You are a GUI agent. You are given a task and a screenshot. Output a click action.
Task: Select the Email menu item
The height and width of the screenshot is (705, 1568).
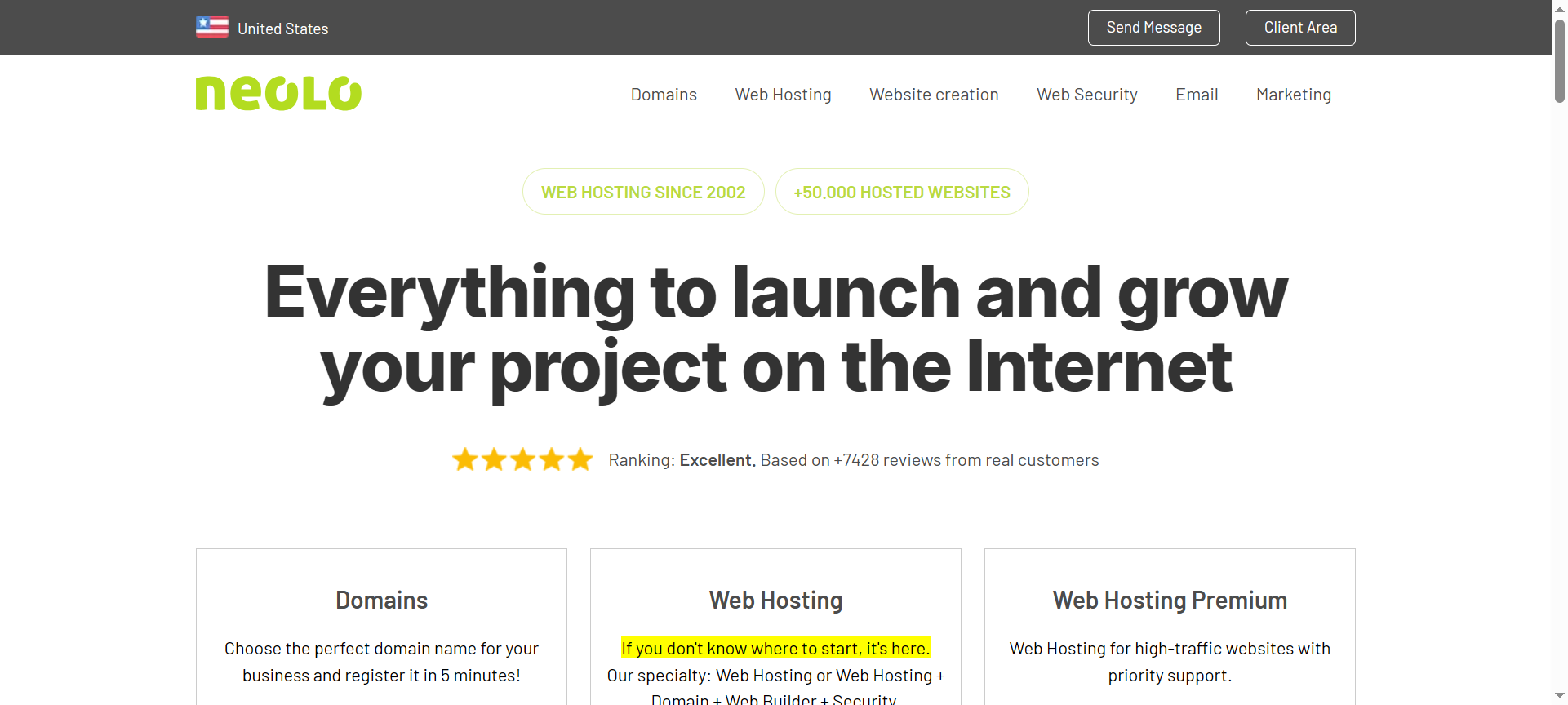pos(1197,95)
